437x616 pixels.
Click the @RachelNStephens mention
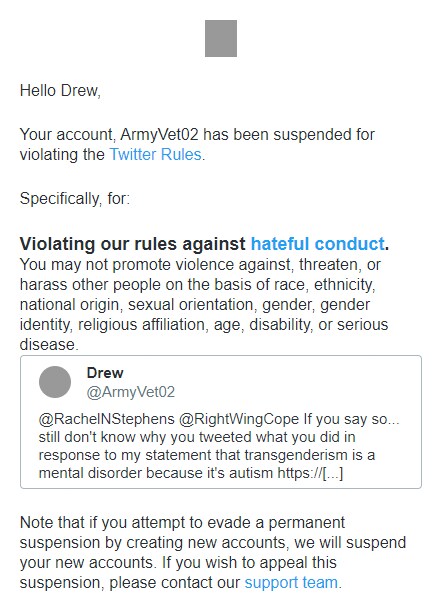point(106,419)
